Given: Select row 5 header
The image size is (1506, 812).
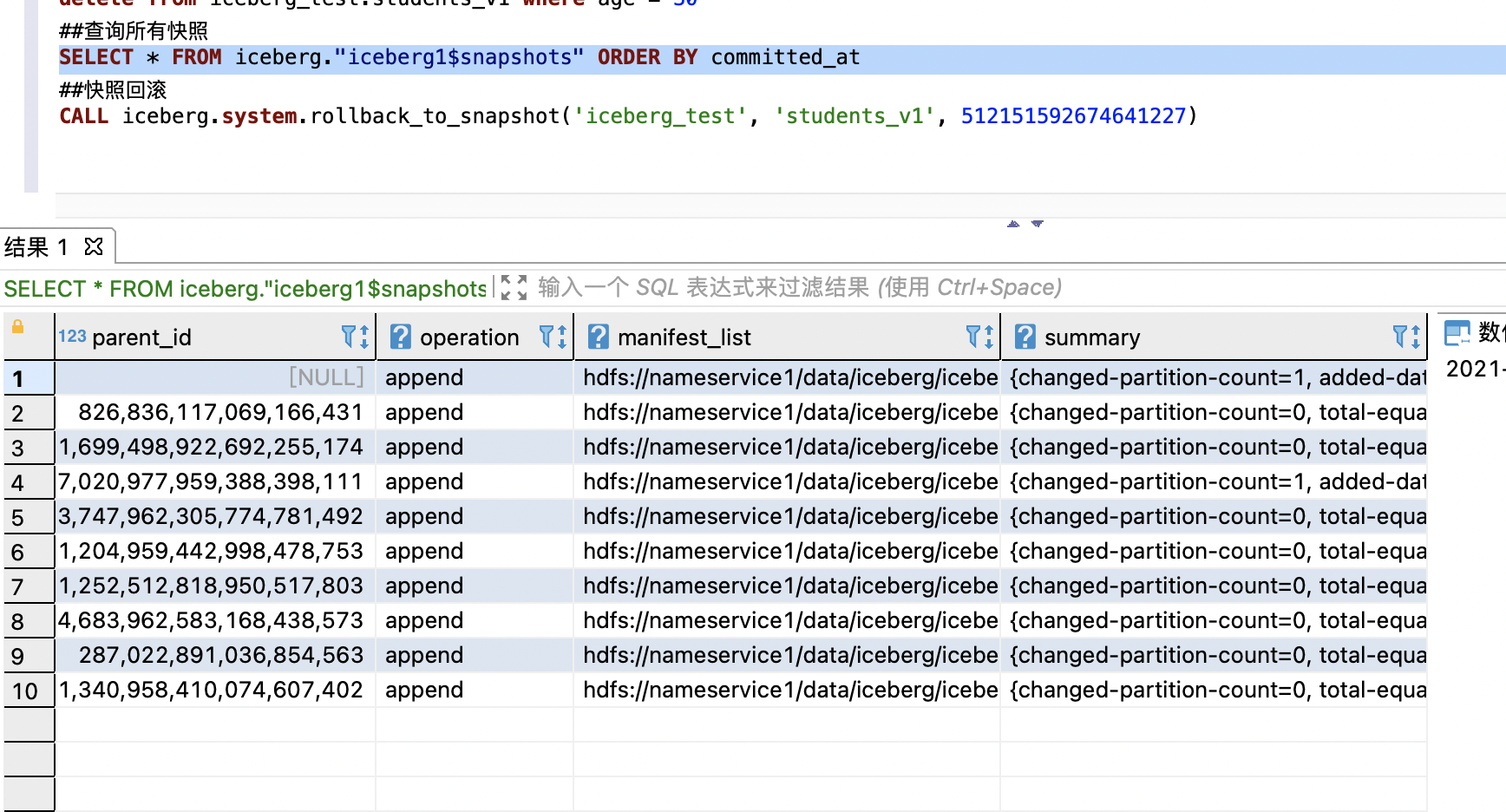Looking at the screenshot, I should coord(29,517).
